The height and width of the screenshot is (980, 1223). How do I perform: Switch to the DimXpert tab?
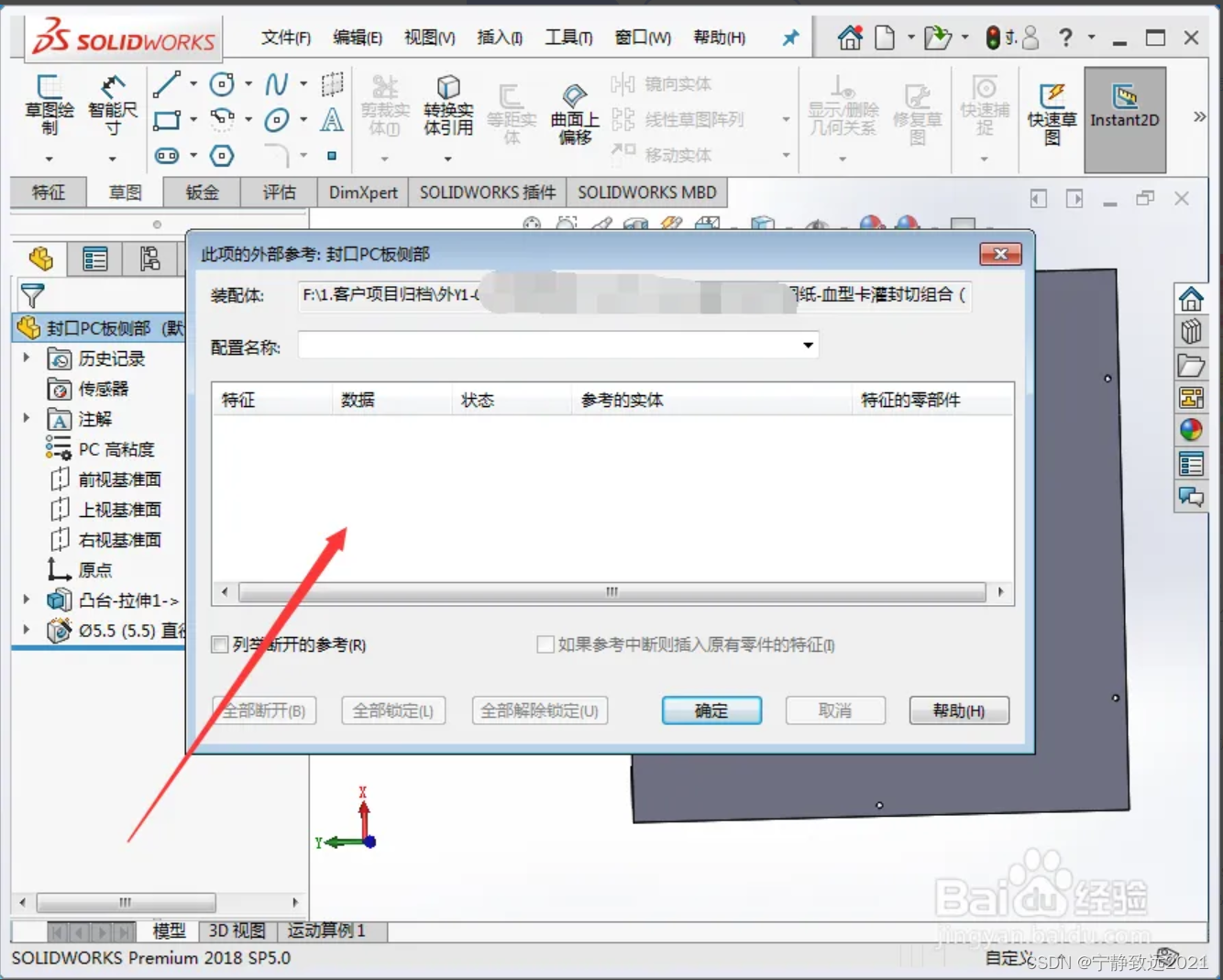point(363,193)
